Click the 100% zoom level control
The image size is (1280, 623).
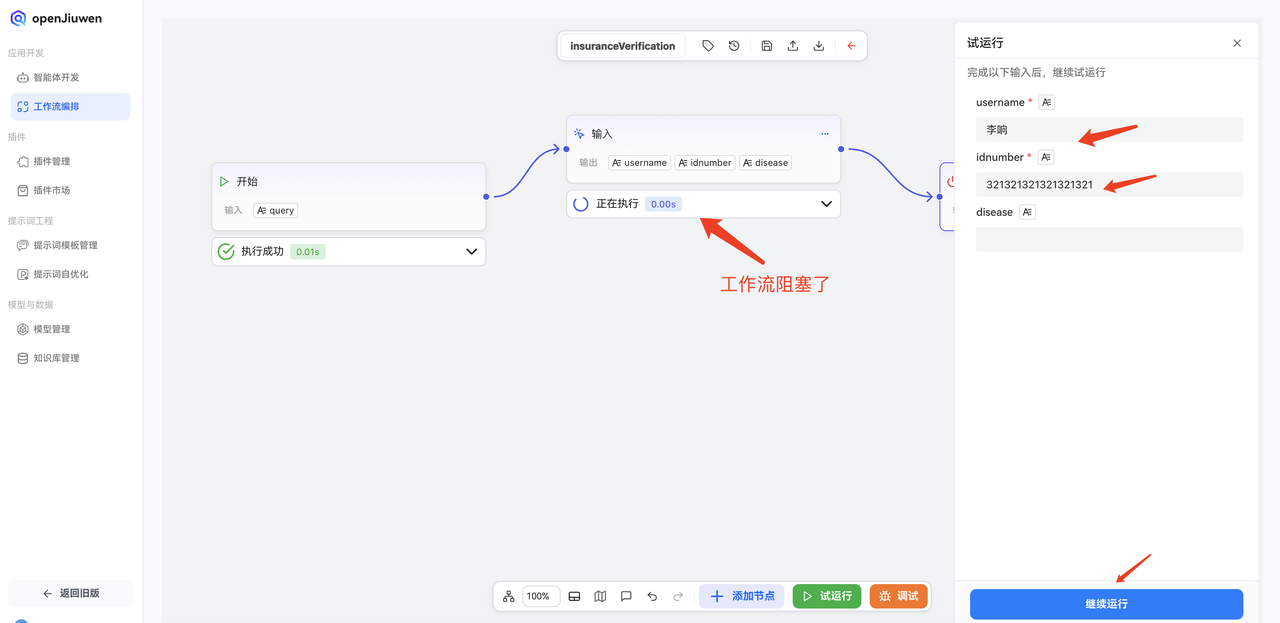point(540,595)
